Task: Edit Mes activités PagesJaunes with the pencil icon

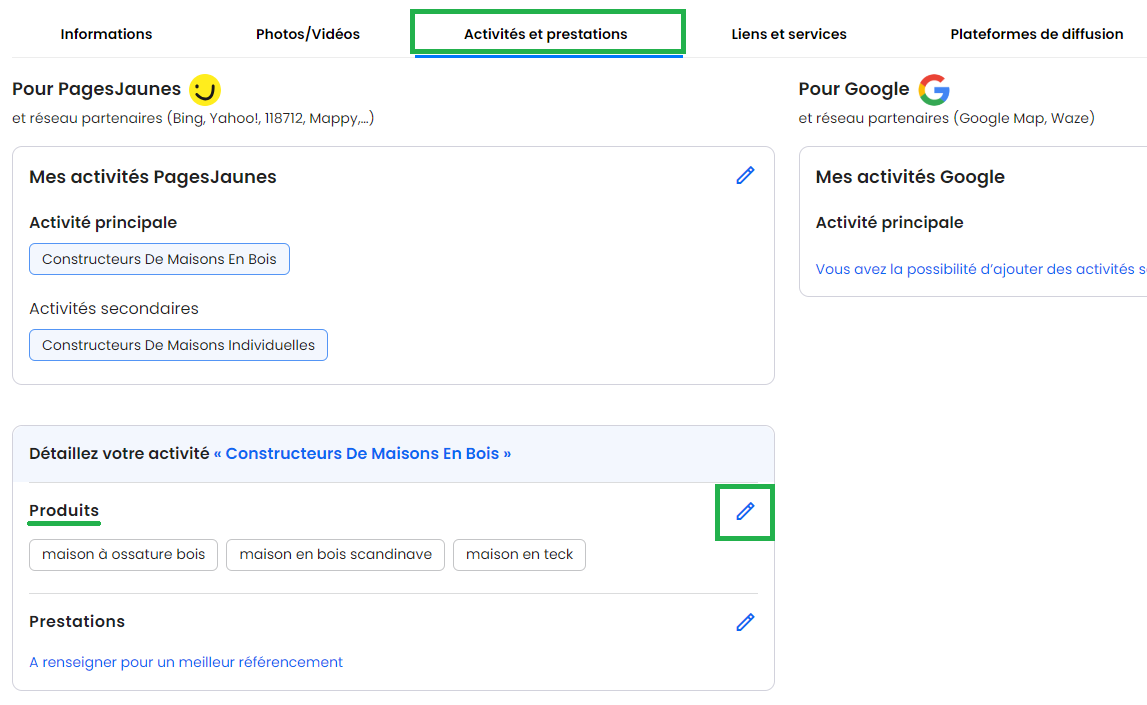Action: (x=745, y=176)
